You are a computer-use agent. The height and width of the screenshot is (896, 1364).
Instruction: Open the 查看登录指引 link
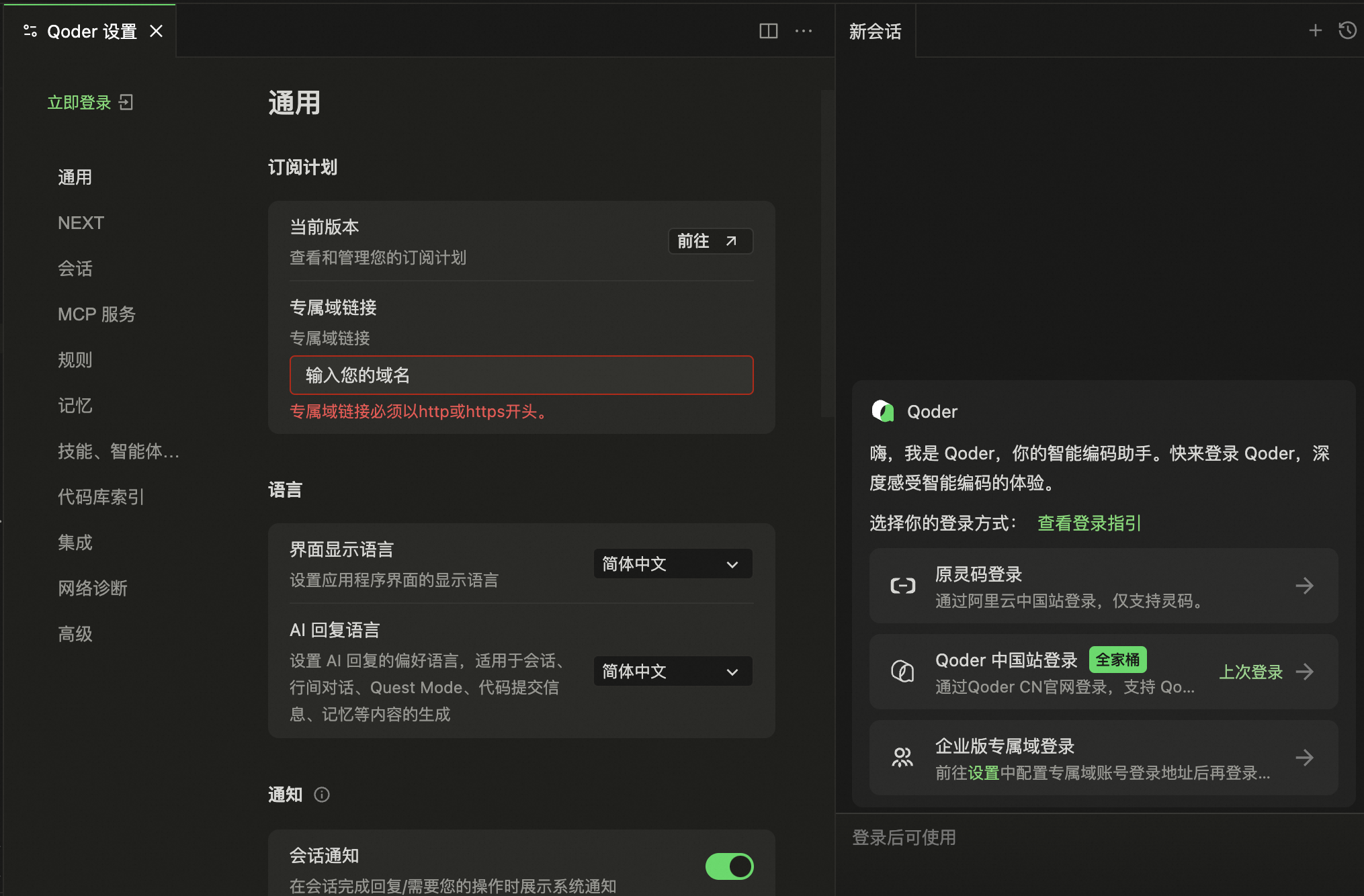click(1089, 523)
